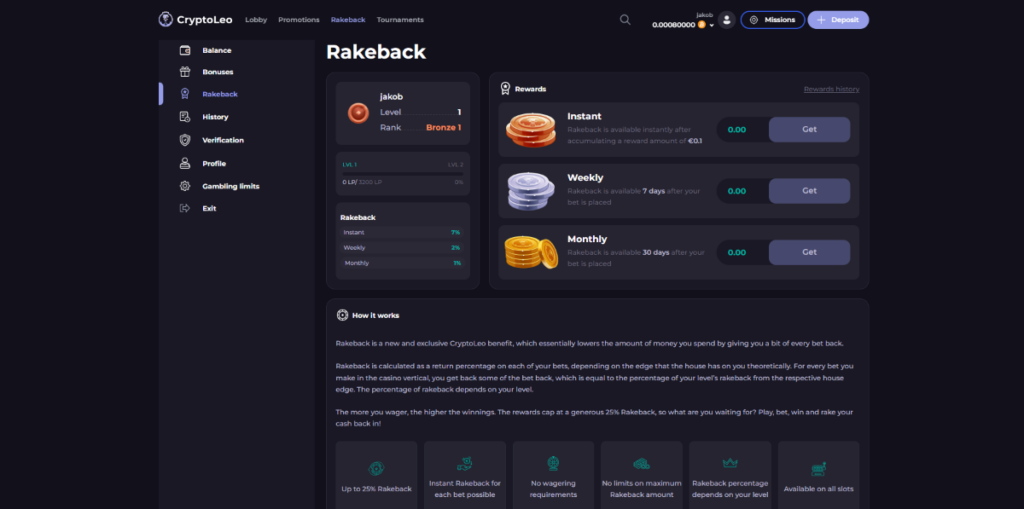Click the bitcoin currency icon next to the balance
Image resolution: width=1024 pixels, height=509 pixels.
(702, 25)
